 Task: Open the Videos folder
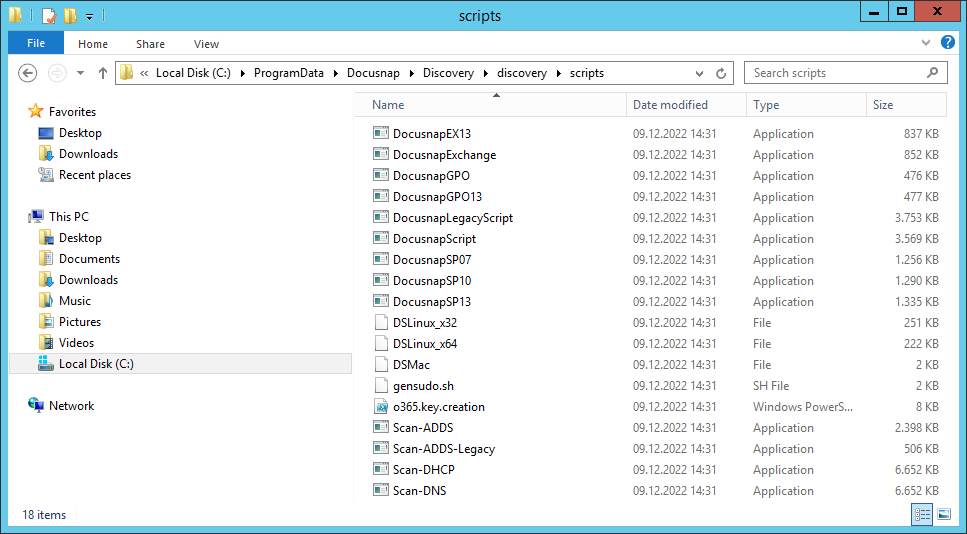point(76,342)
